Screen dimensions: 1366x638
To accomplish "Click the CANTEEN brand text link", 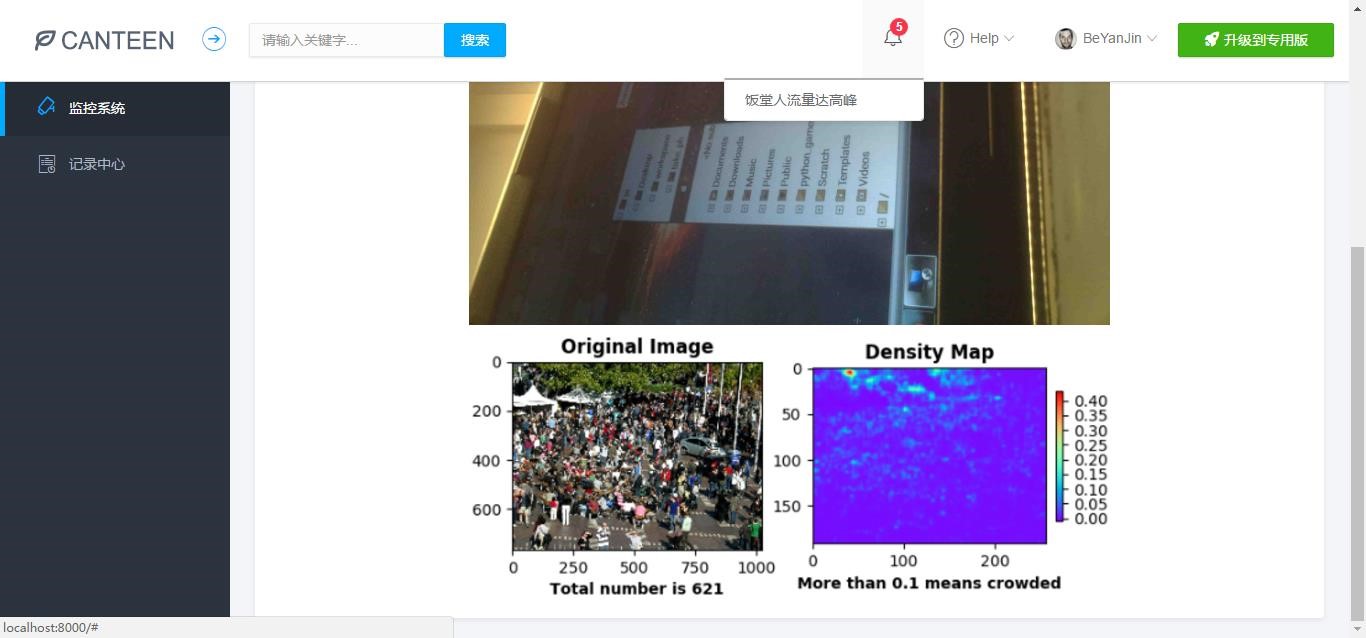I will (117, 40).
